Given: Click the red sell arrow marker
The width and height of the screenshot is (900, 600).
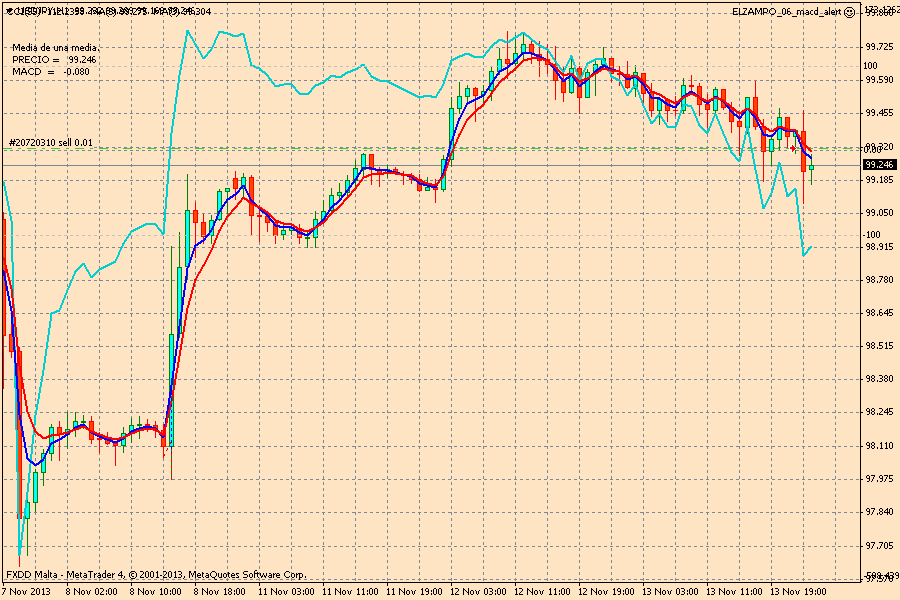Looking at the screenshot, I should (x=793, y=149).
